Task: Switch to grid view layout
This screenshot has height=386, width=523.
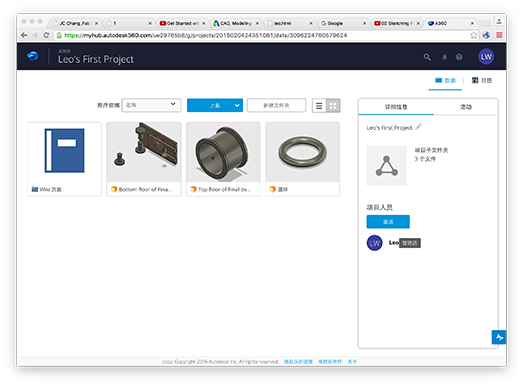Action: pyautogui.click(x=333, y=106)
